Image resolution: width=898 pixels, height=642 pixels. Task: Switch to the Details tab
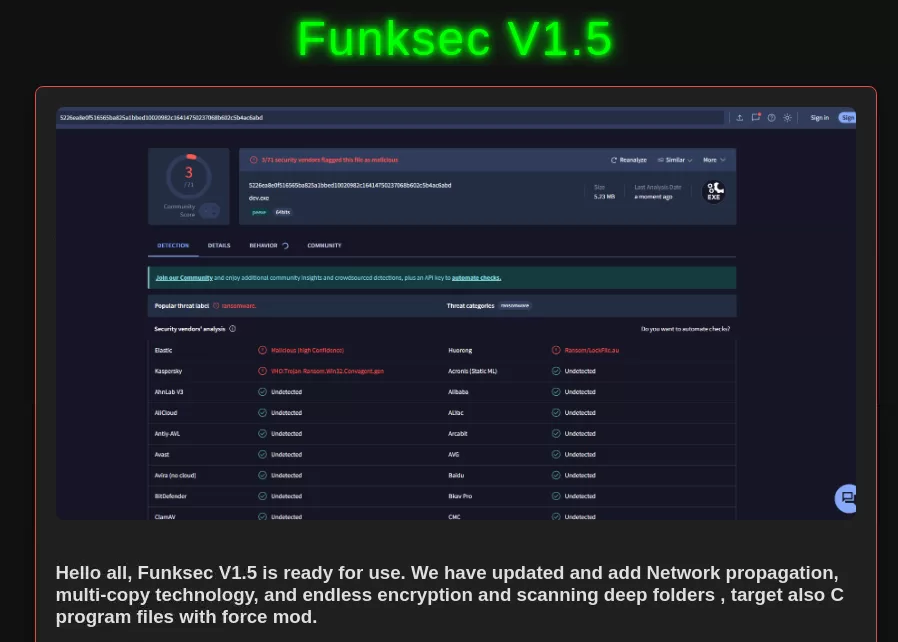219,245
